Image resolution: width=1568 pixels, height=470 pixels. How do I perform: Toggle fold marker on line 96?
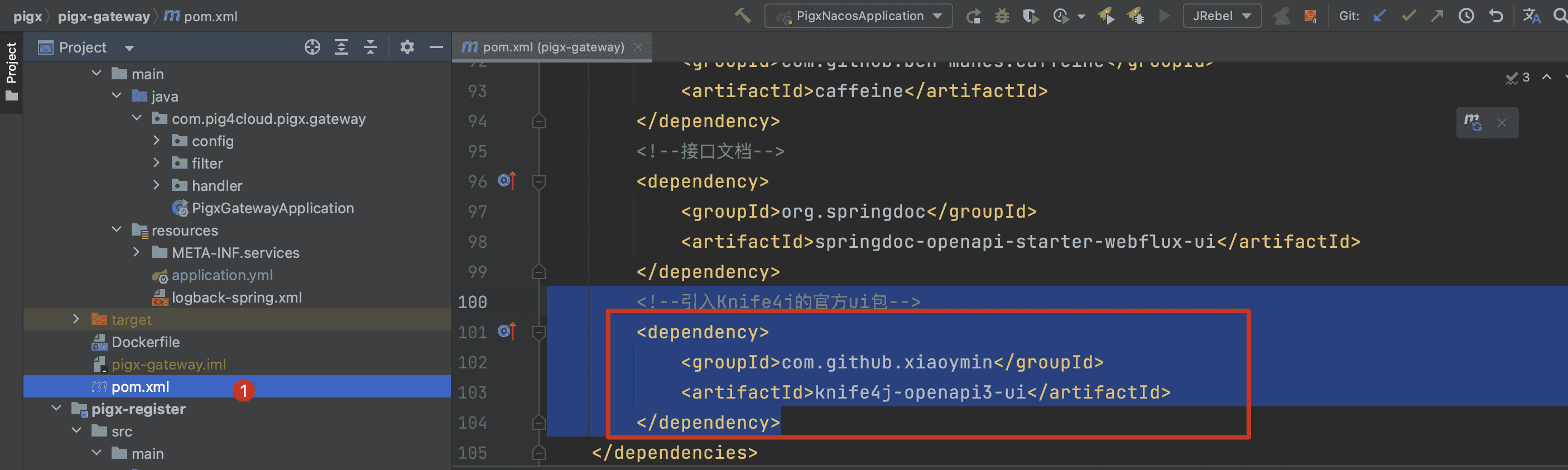pyautogui.click(x=538, y=181)
